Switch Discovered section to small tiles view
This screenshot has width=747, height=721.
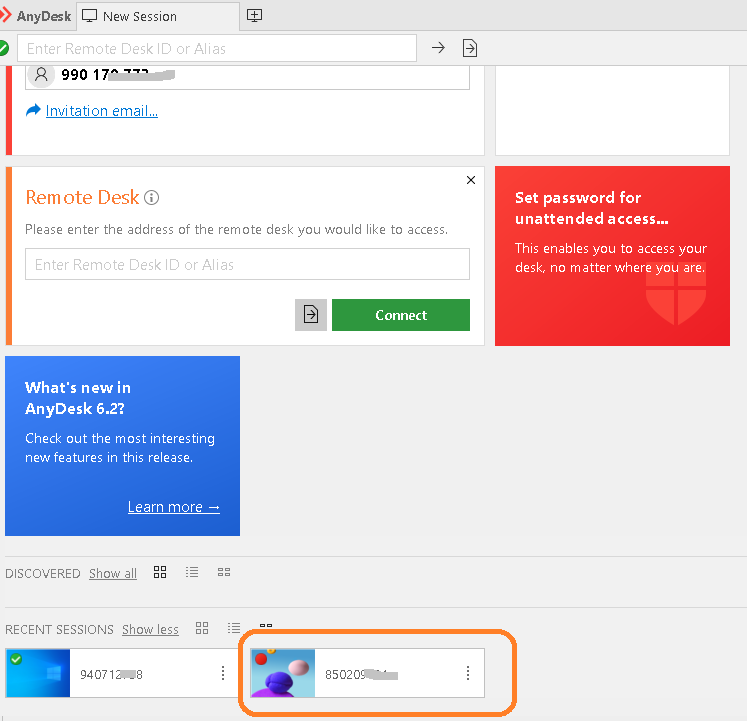coord(224,572)
